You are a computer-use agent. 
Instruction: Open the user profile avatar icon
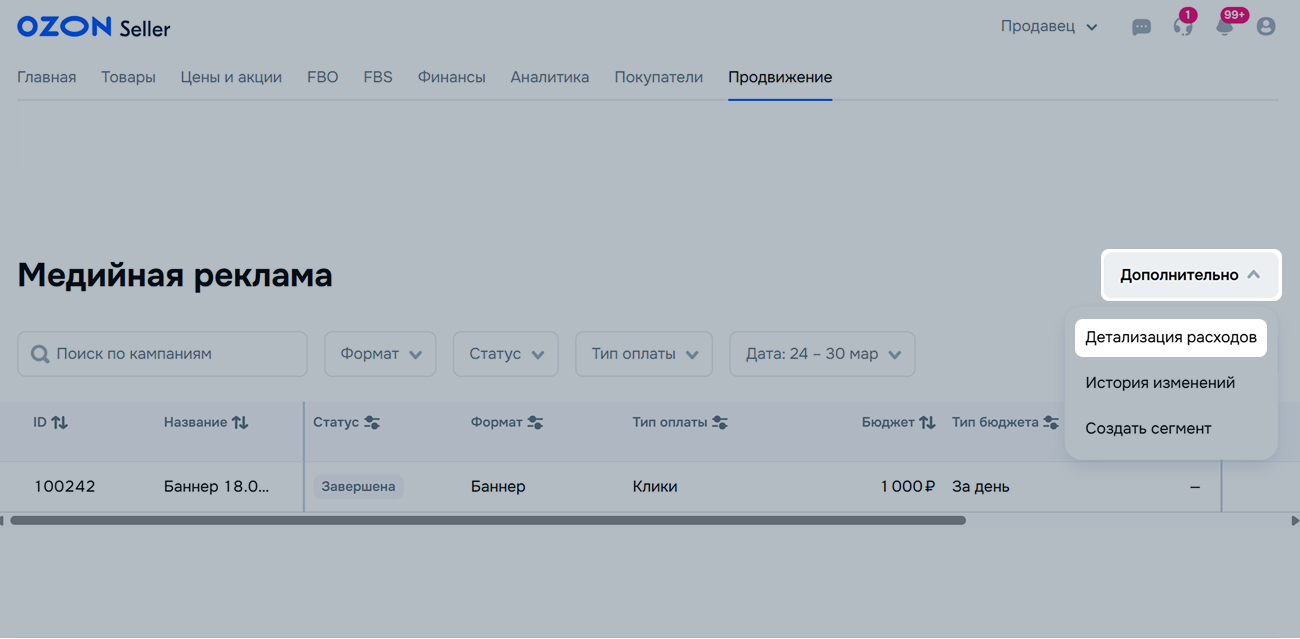[1266, 27]
